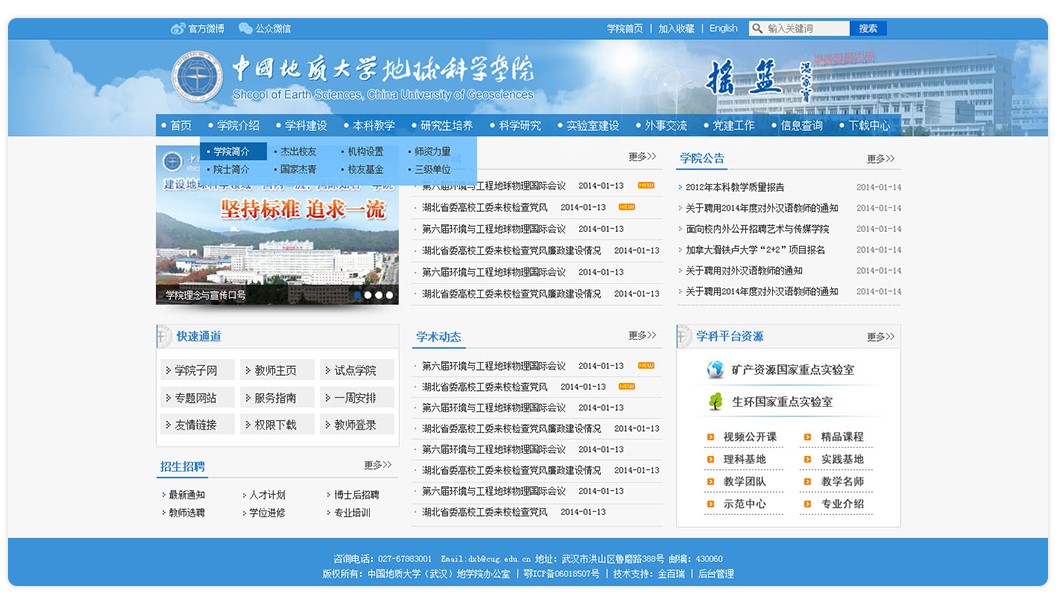The height and width of the screenshot is (602, 1059).
Task: Click the magnifier icon in search box
Action: [x=757, y=28]
